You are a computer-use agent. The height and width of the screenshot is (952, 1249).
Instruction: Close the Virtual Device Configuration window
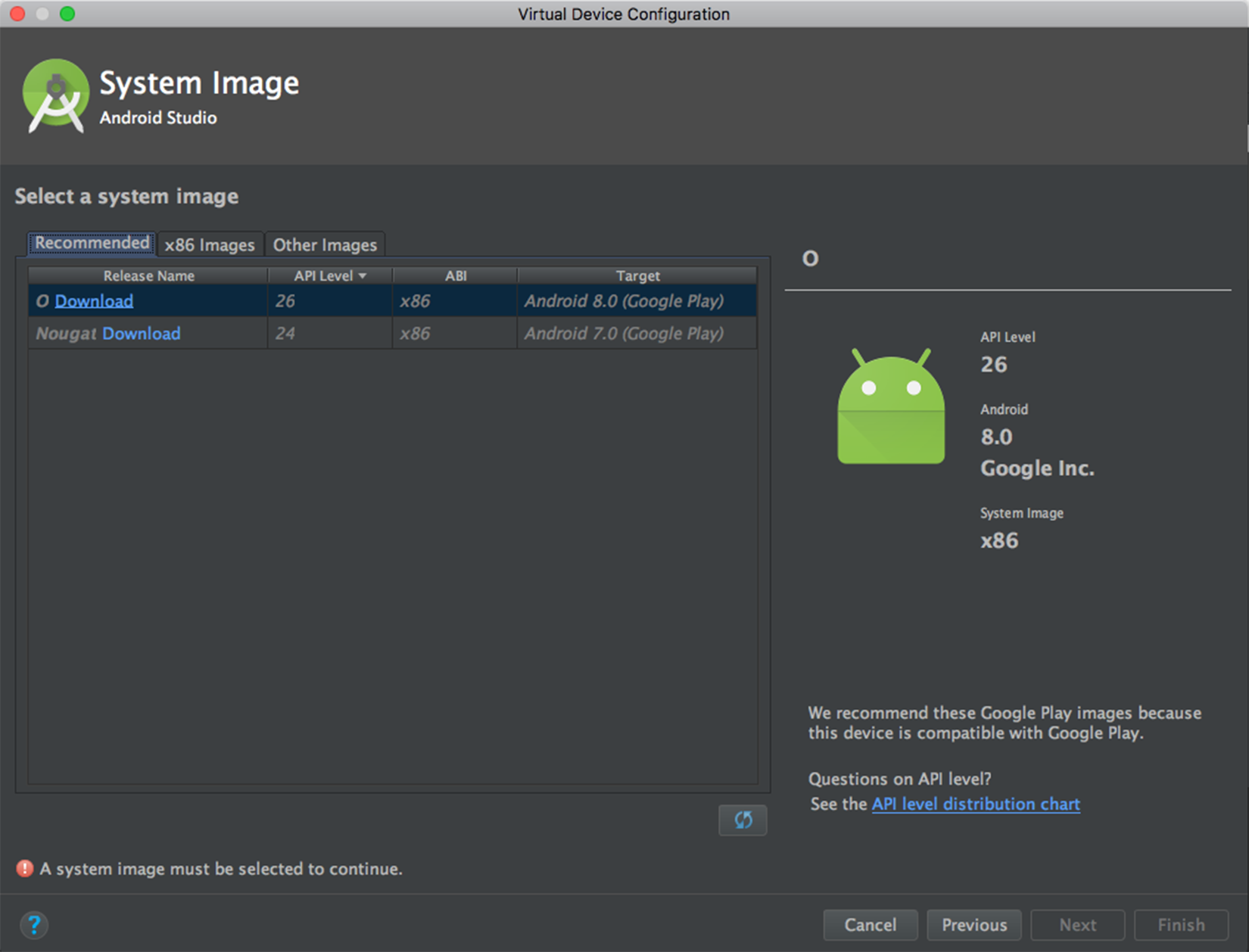tap(17, 14)
